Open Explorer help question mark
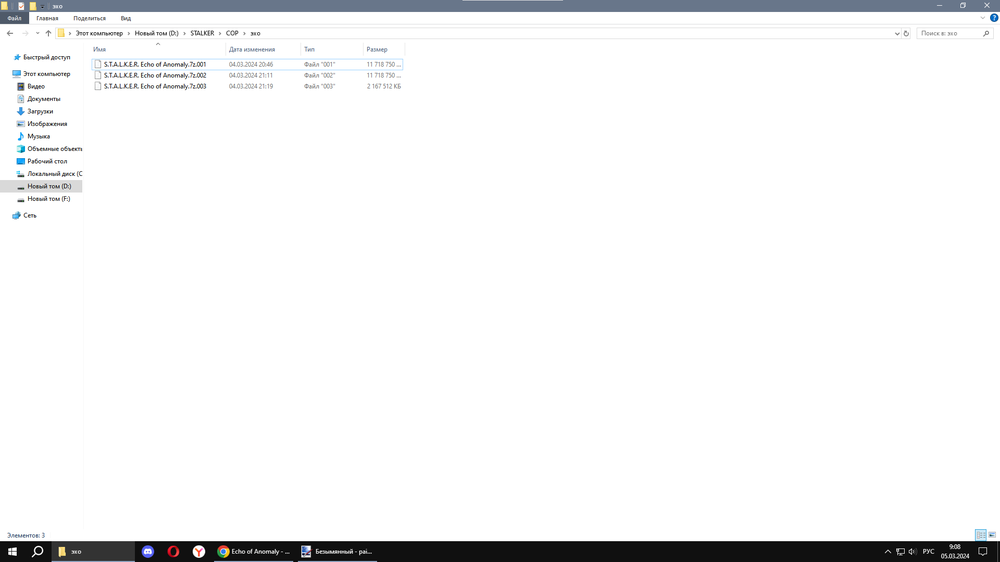 point(994,18)
